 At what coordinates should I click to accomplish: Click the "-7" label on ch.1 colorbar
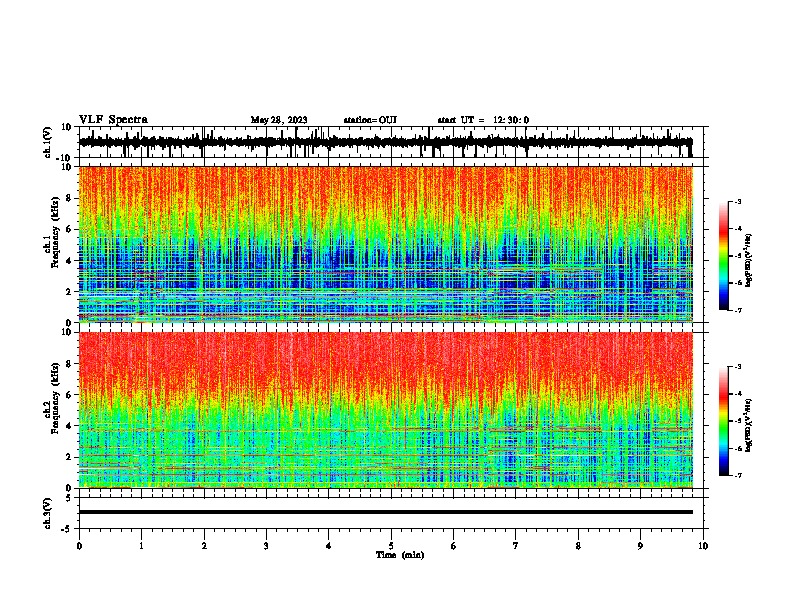click(x=738, y=310)
